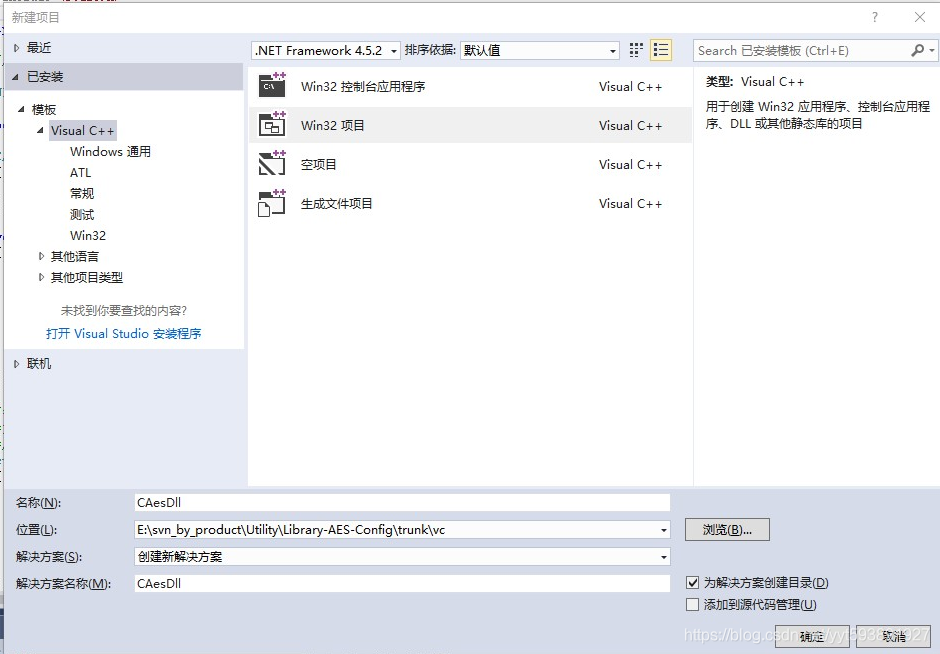This screenshot has height=654, width=940.
Task: Click the 取消 button
Action: [x=893, y=636]
